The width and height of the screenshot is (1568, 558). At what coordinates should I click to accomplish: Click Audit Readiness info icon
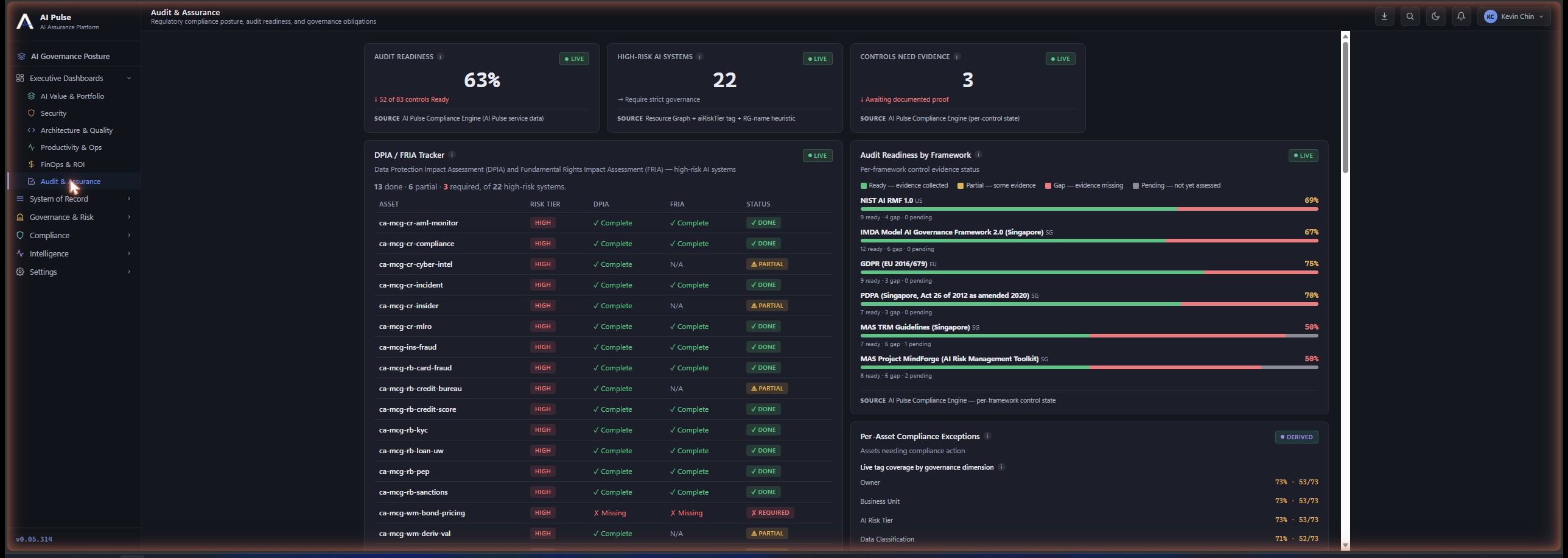click(440, 57)
